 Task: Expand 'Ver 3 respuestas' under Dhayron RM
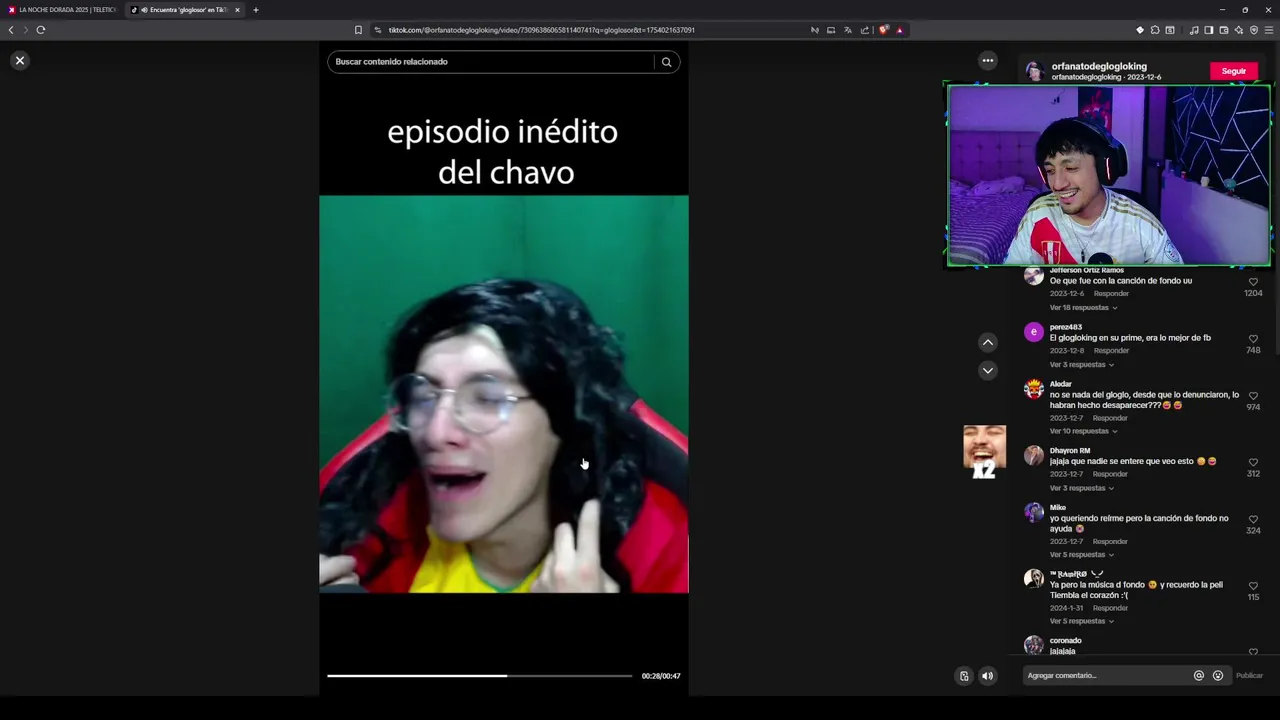pyautogui.click(x=1081, y=488)
